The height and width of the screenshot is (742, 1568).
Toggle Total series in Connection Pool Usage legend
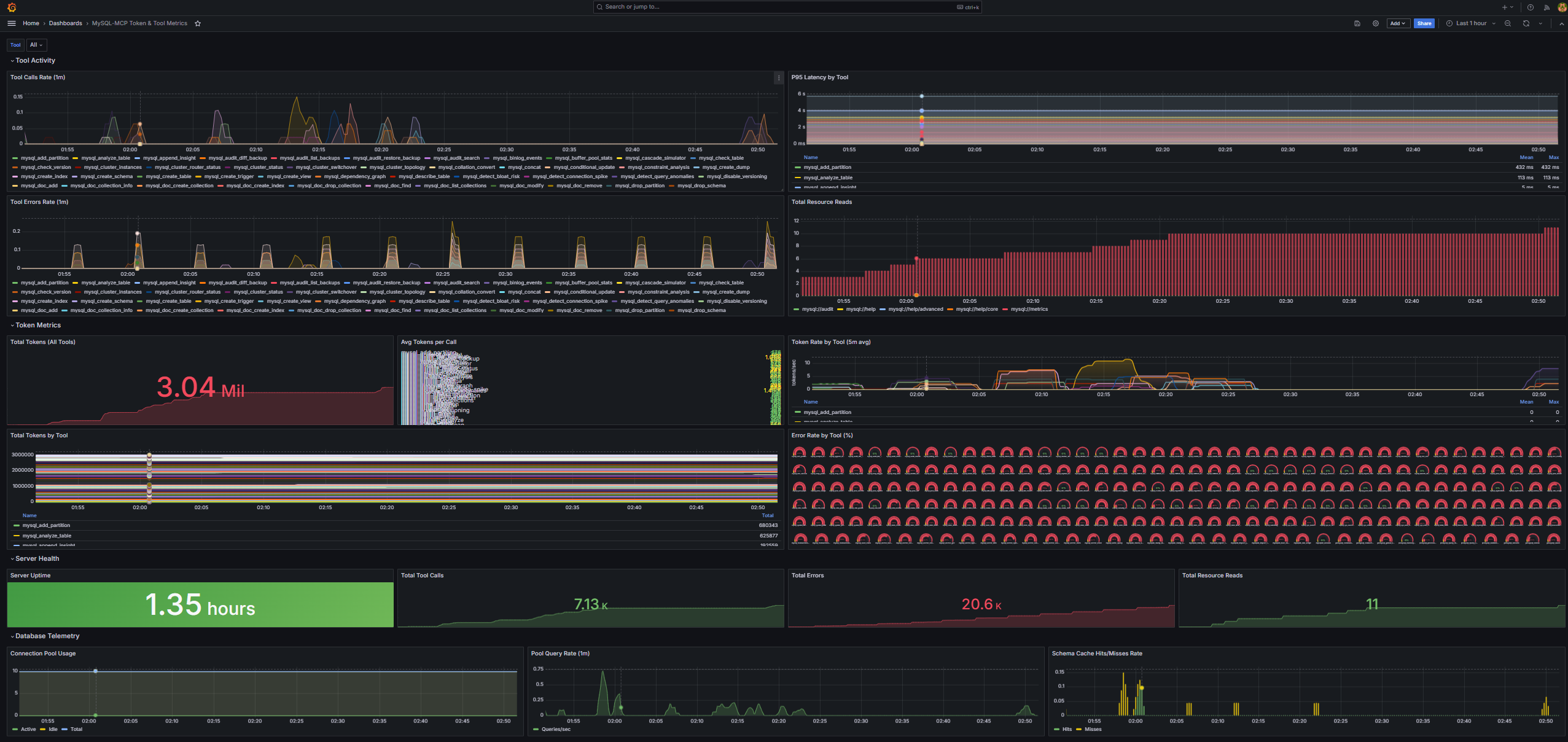click(76, 729)
